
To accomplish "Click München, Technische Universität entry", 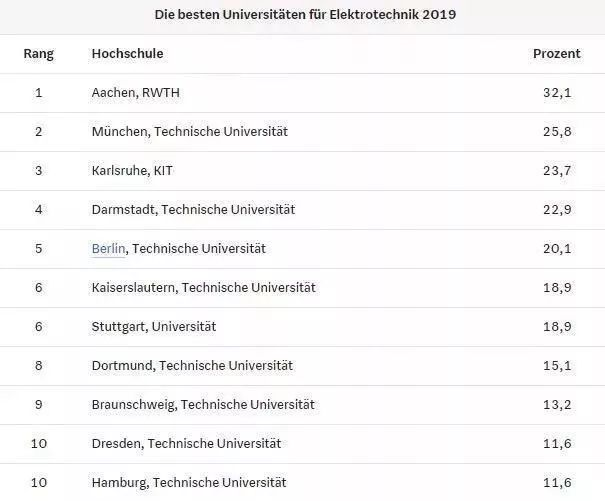I will 189,132.
